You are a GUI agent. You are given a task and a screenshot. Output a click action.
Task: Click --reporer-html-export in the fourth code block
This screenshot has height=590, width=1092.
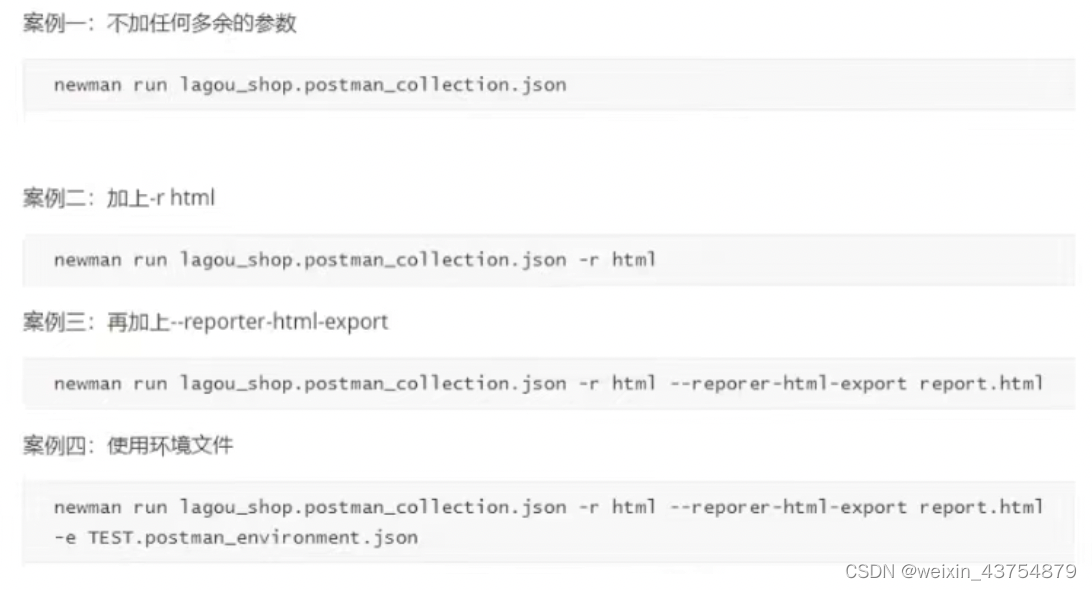[x=787, y=508]
